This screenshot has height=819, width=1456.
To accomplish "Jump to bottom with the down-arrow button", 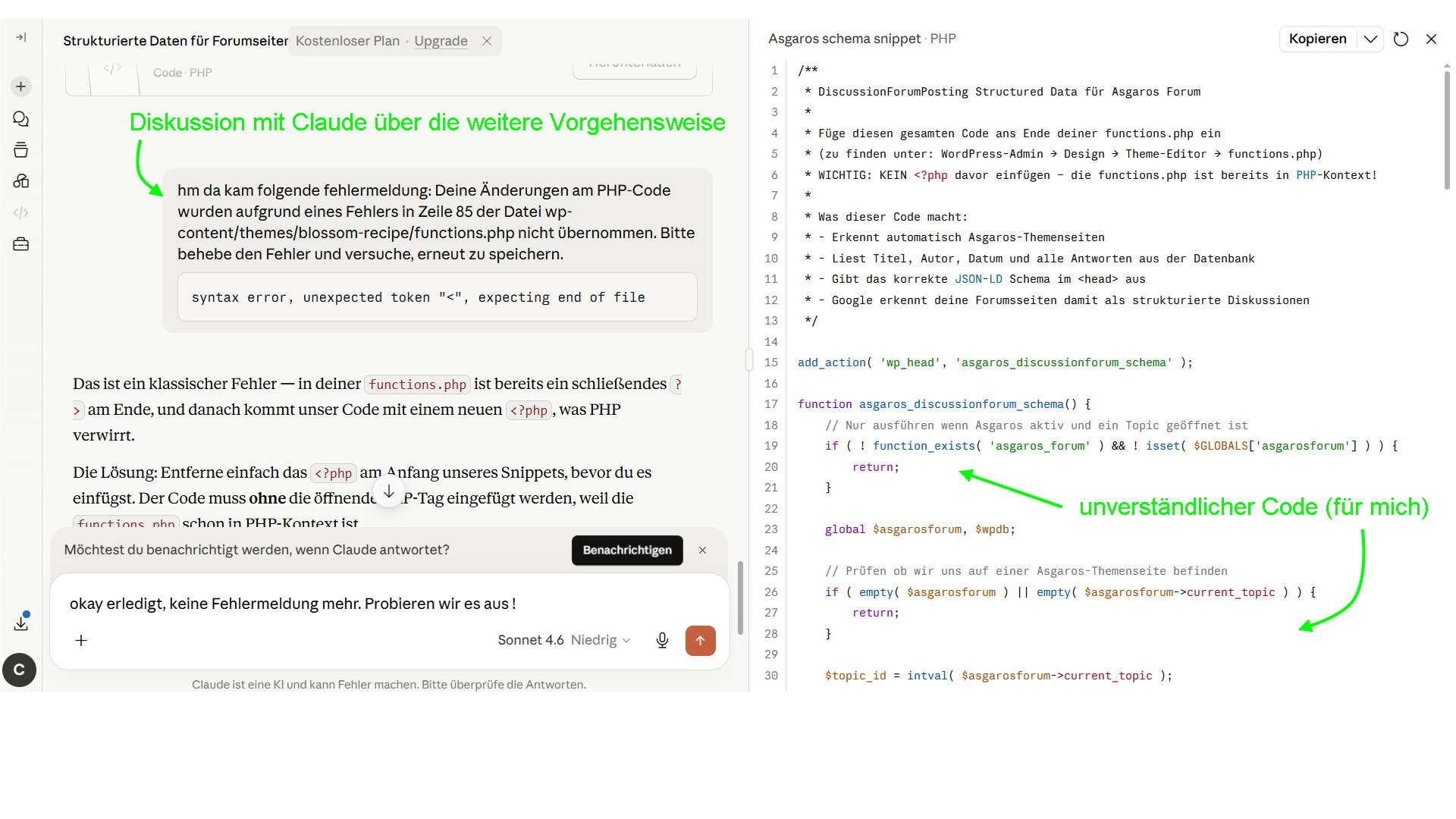I will (389, 491).
